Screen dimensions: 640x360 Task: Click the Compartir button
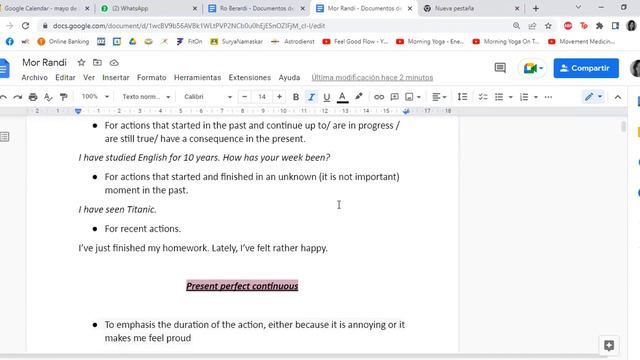586,68
